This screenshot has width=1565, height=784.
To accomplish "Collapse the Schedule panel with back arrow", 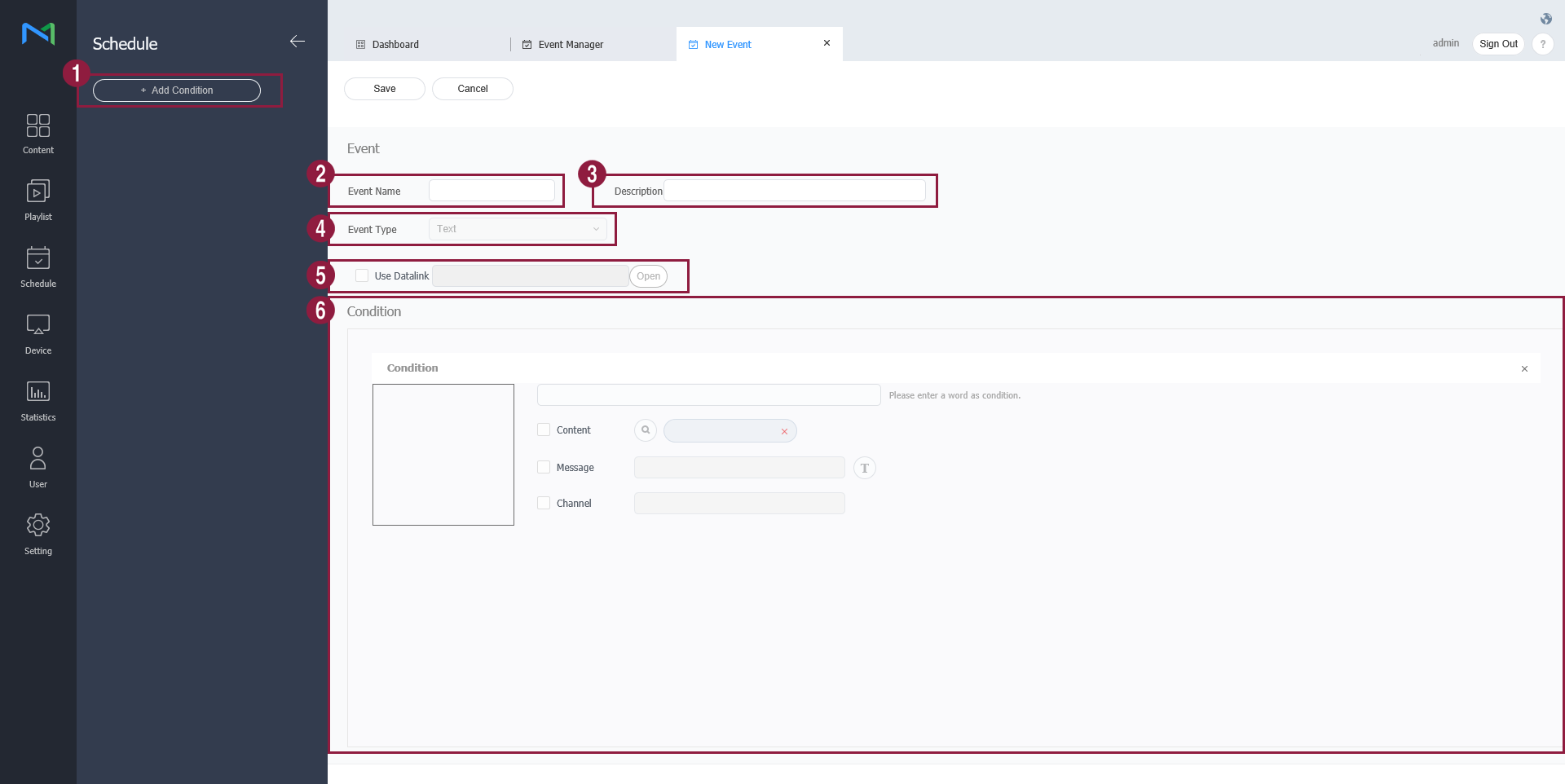I will [x=298, y=42].
